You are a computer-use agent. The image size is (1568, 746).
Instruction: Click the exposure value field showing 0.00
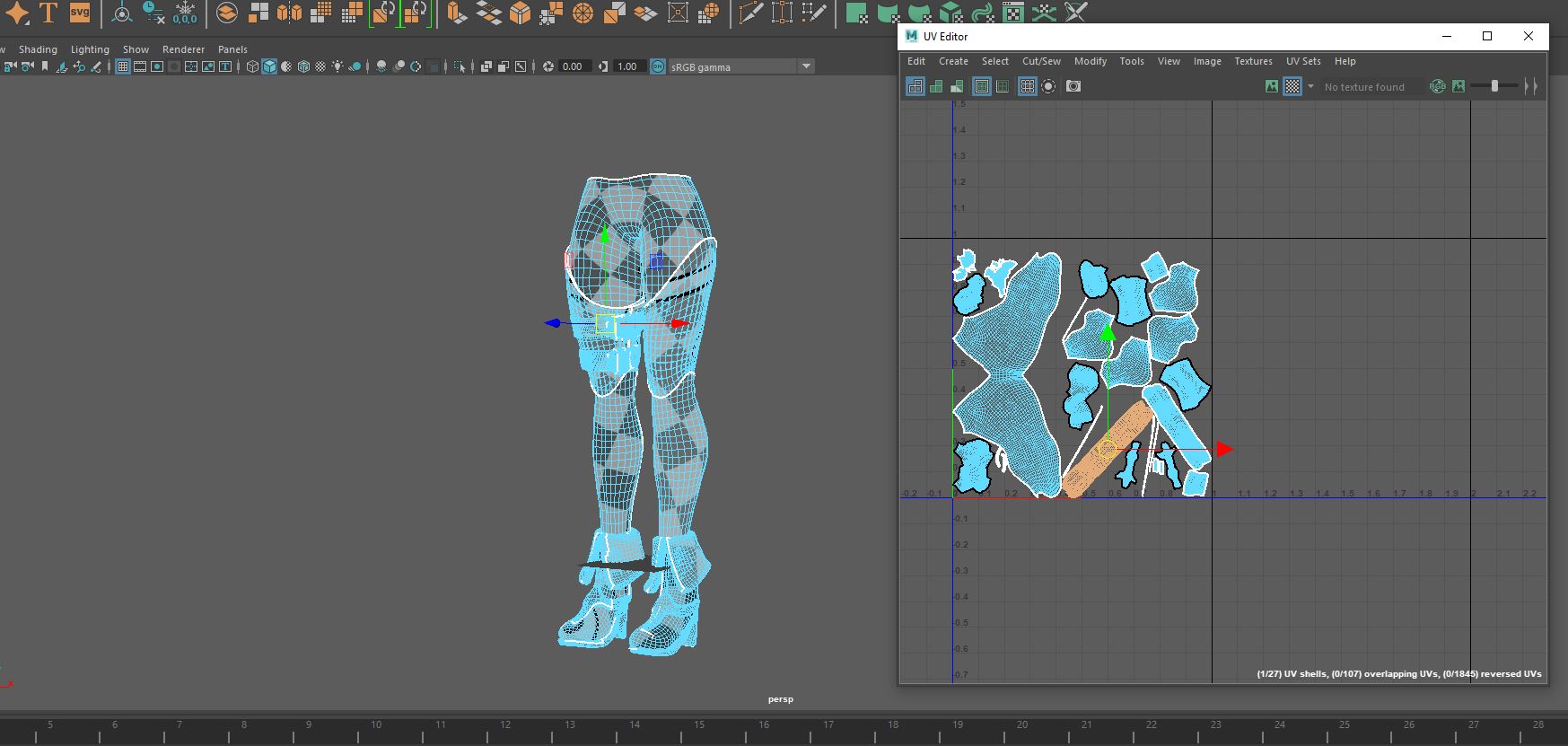573,66
